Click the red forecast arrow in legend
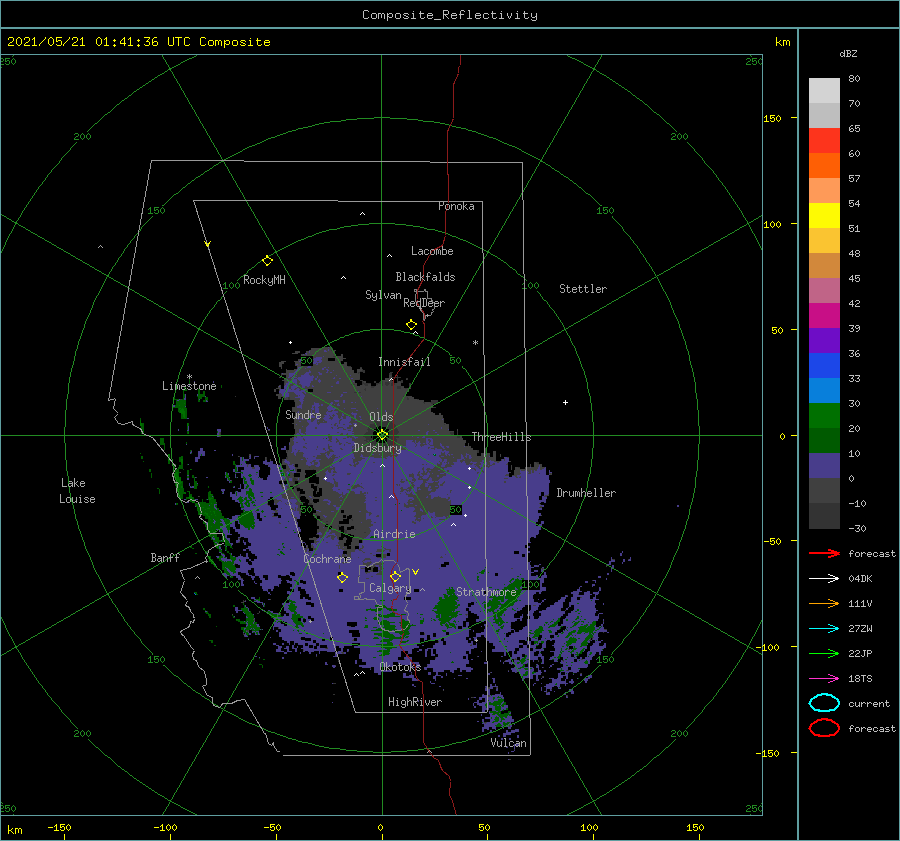The image size is (900, 841). 824,553
